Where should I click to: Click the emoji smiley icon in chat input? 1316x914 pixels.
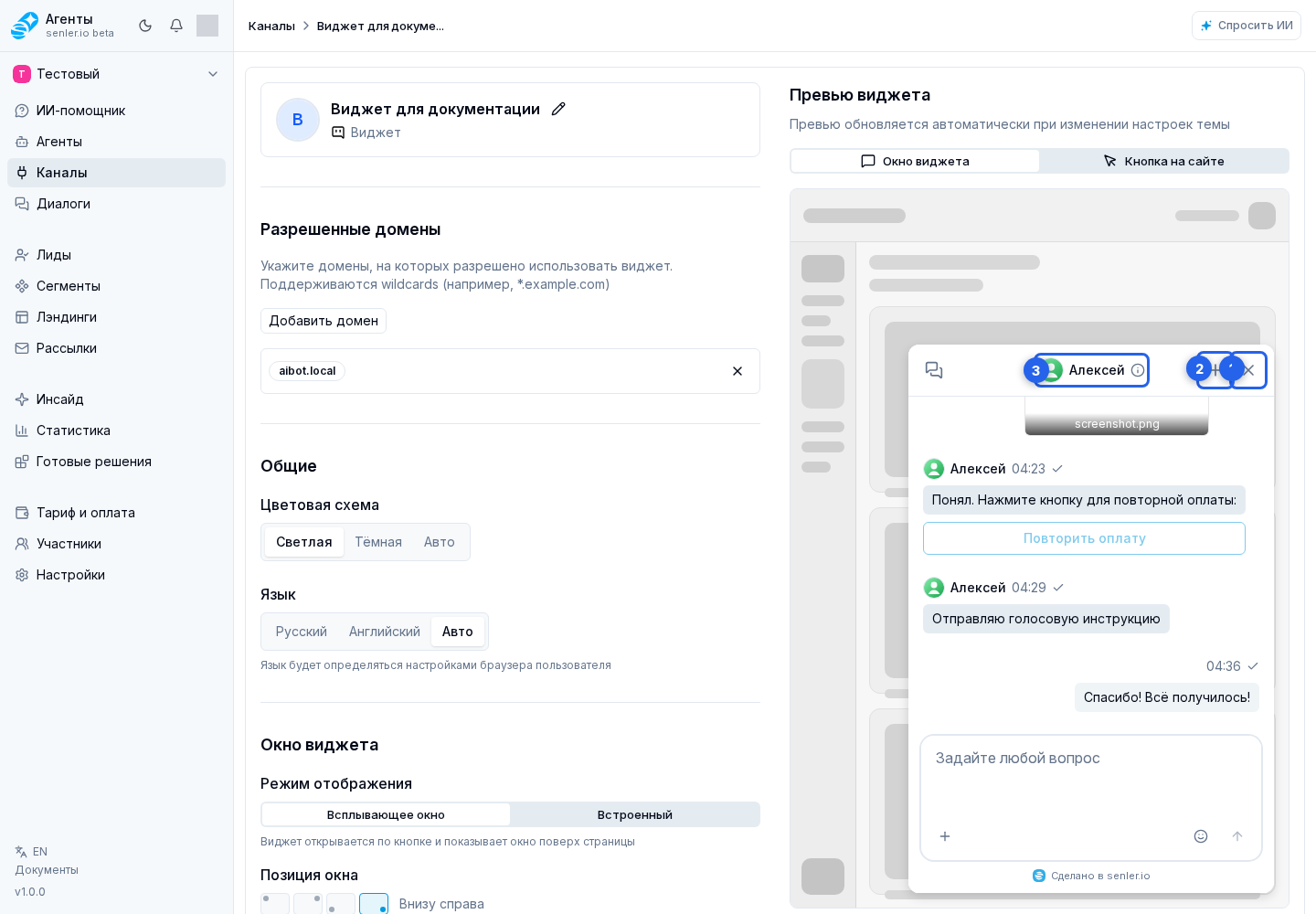tap(1201, 836)
